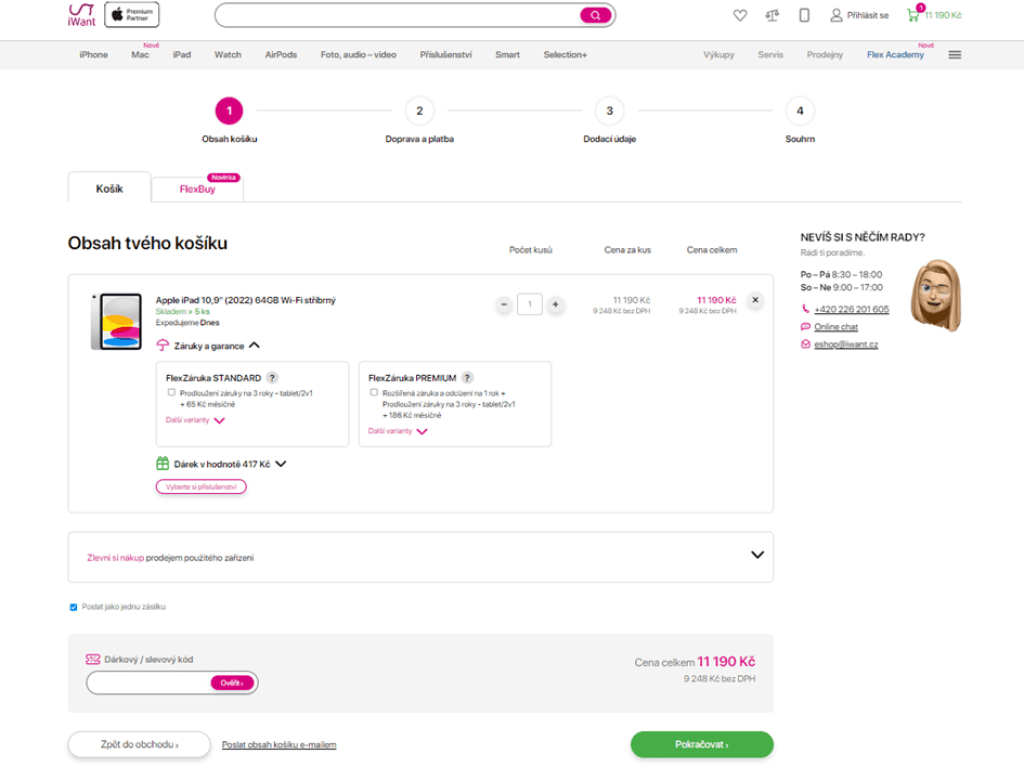The width and height of the screenshot is (1024, 767).
Task: Click Zpět do obchodu button
Action: [139, 744]
